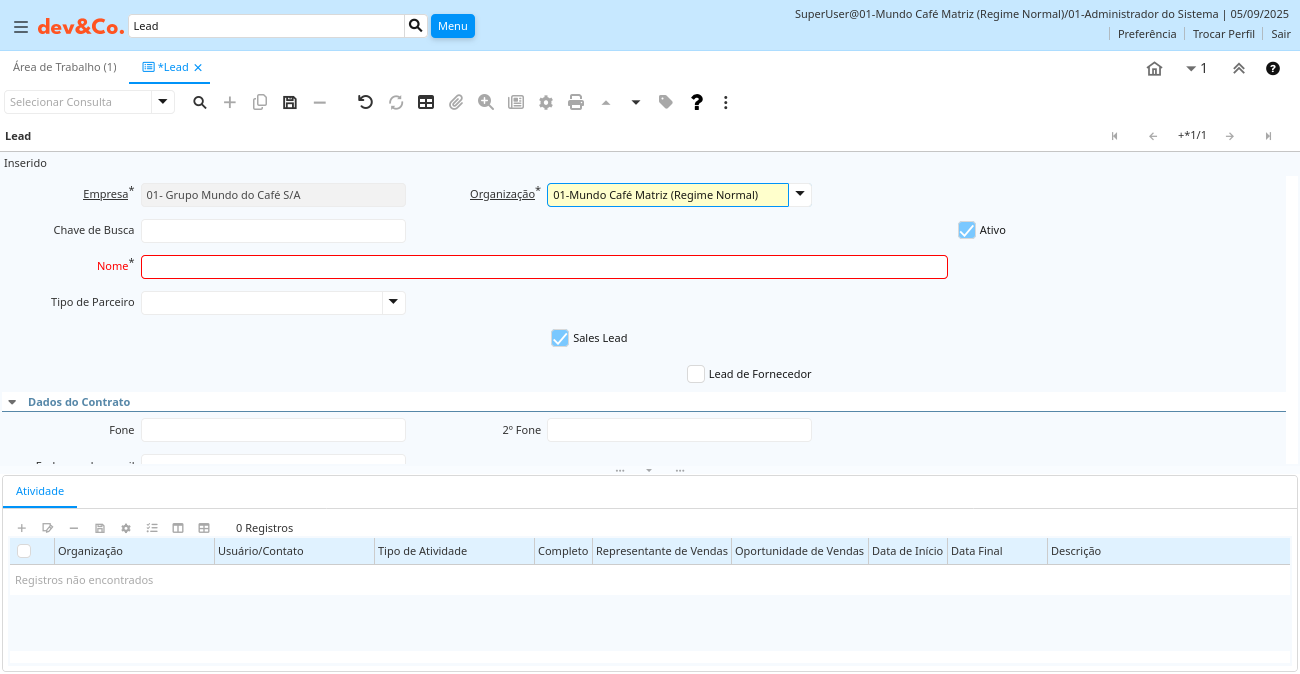Select the Atividade tab
The image size is (1300, 674).
pos(40,491)
